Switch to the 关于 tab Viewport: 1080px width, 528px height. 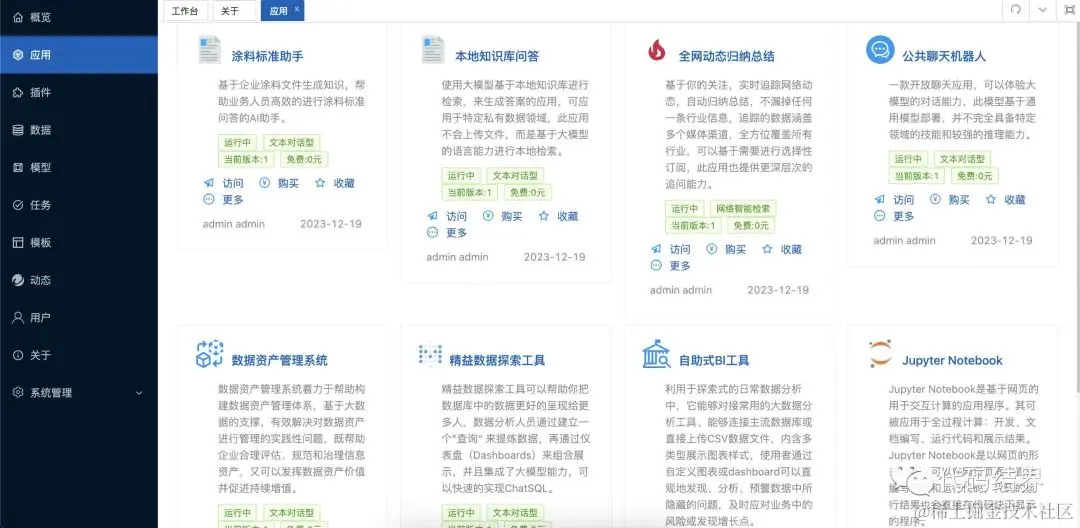click(234, 10)
